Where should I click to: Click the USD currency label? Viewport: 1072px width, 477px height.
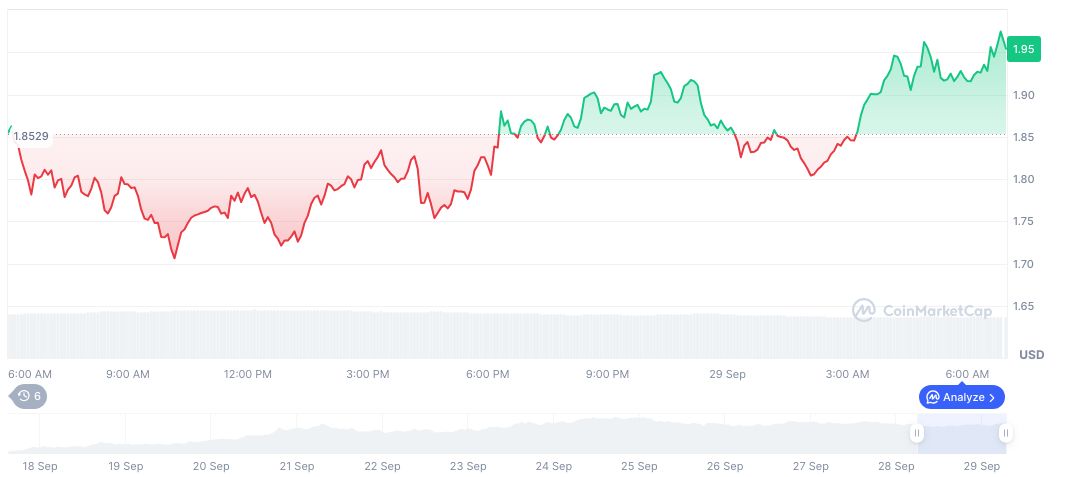[x=1031, y=355]
